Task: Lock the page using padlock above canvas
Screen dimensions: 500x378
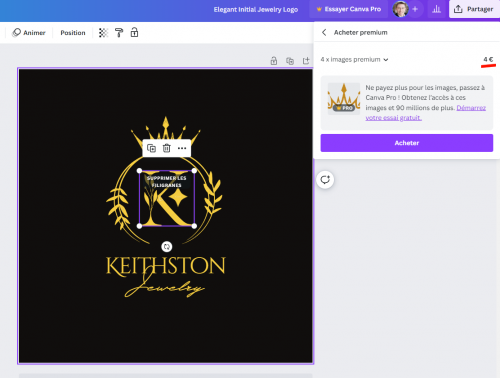Action: [274, 61]
